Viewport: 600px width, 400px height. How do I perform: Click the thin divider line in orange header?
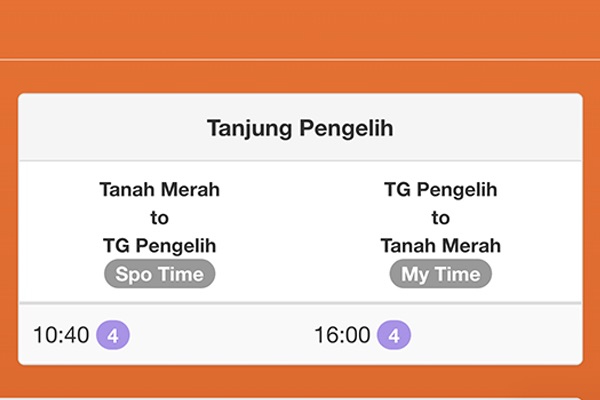tap(300, 59)
